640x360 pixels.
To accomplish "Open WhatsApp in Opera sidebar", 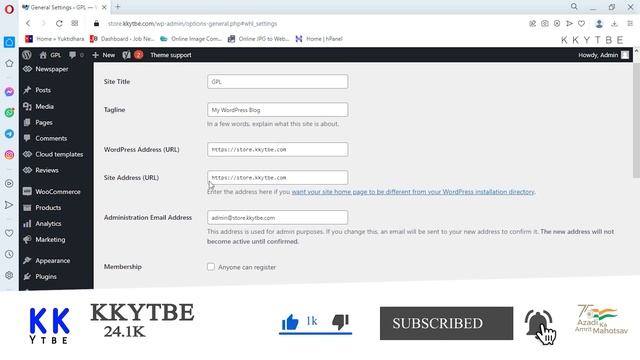I will pos(9,113).
